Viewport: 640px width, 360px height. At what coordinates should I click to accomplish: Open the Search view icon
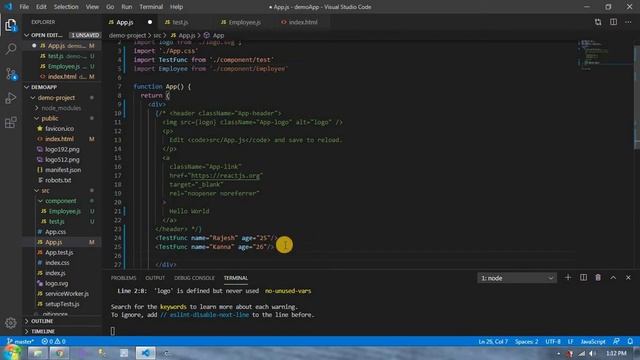point(11,49)
